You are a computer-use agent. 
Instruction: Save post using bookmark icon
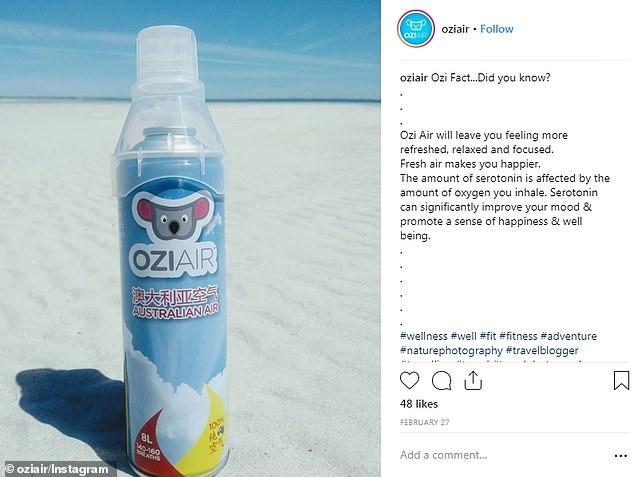click(x=621, y=380)
